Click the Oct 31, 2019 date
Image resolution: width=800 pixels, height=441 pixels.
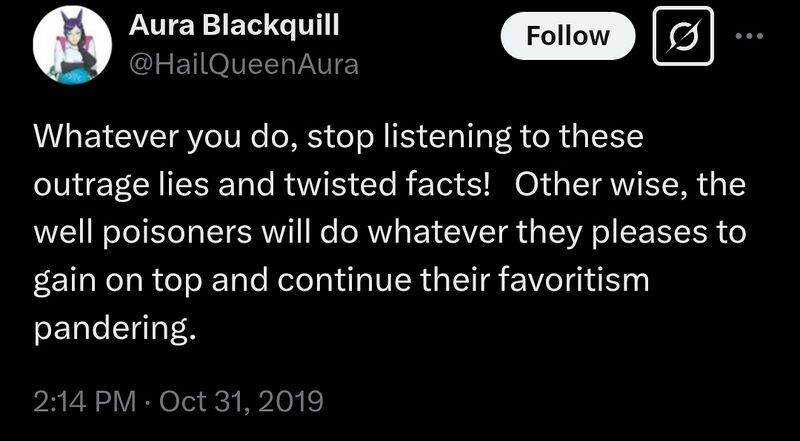243,402
